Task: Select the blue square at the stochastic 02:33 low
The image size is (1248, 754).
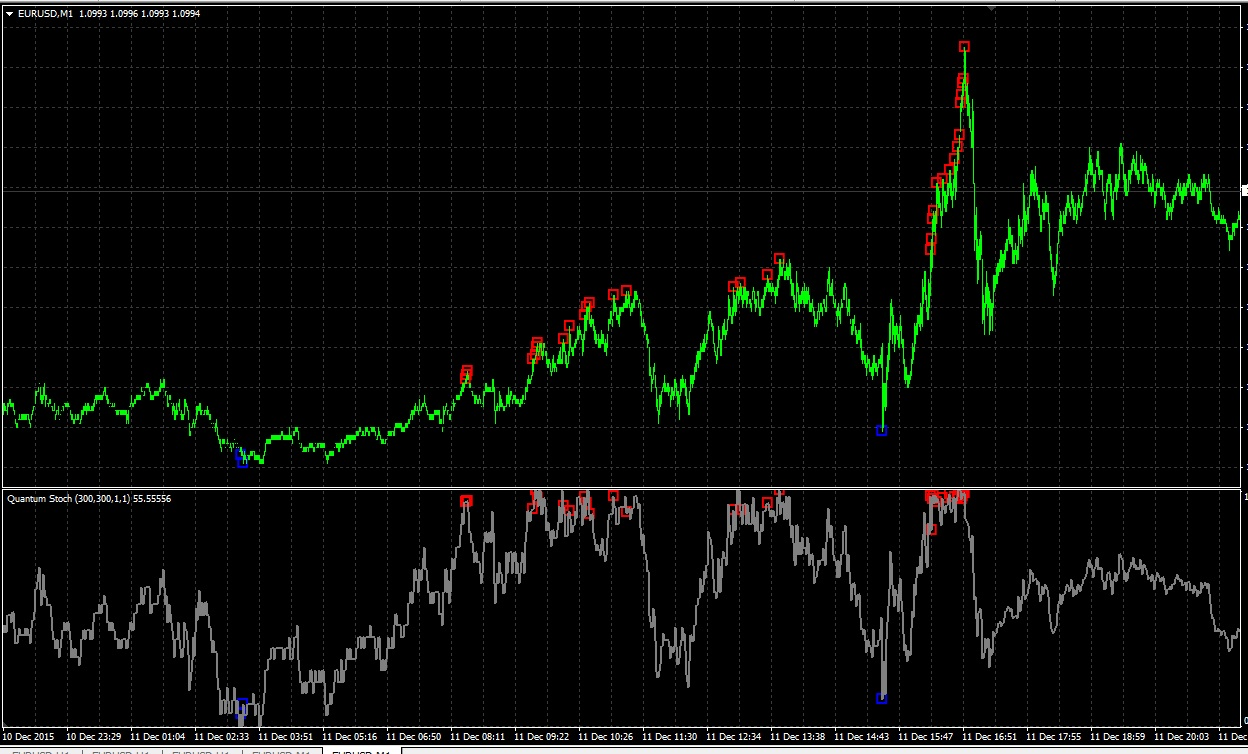Action: pos(241,706)
